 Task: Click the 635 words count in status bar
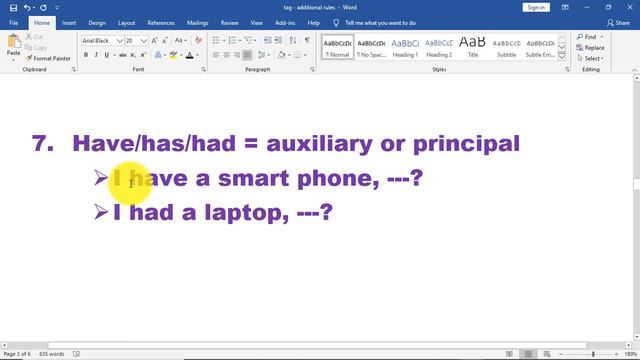(x=51, y=354)
